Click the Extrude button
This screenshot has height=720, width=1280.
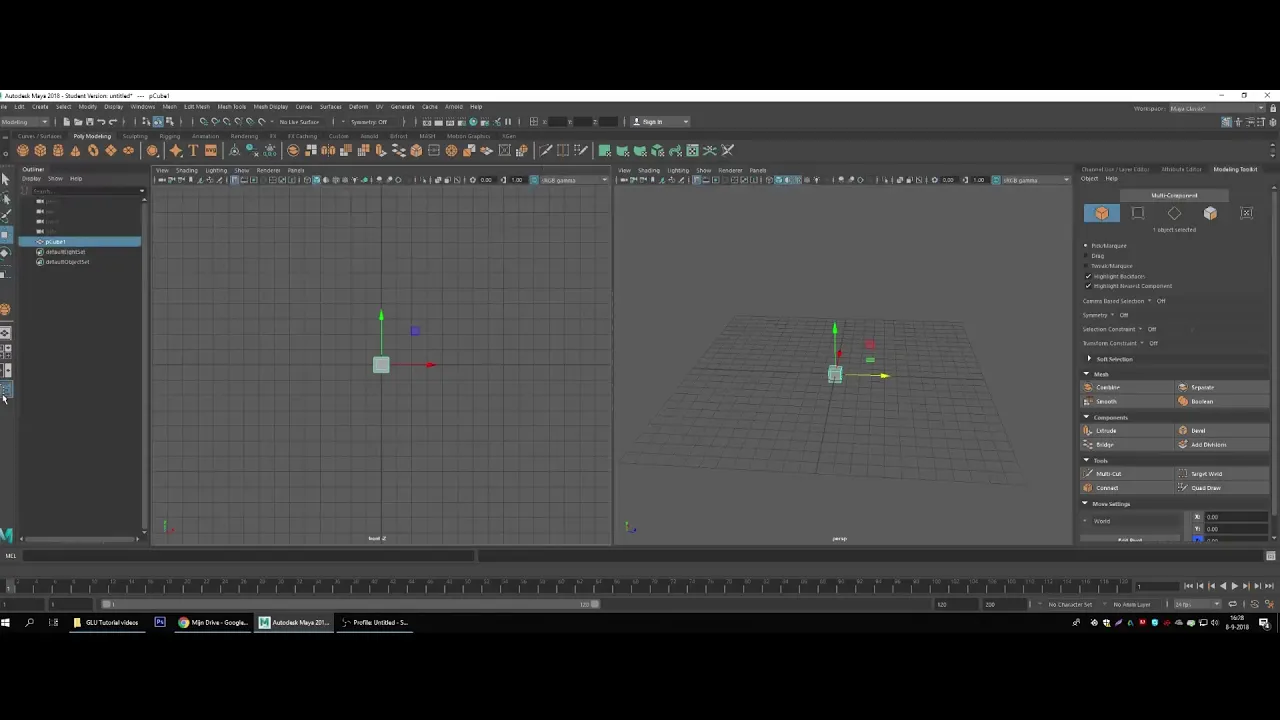pyautogui.click(x=1126, y=430)
